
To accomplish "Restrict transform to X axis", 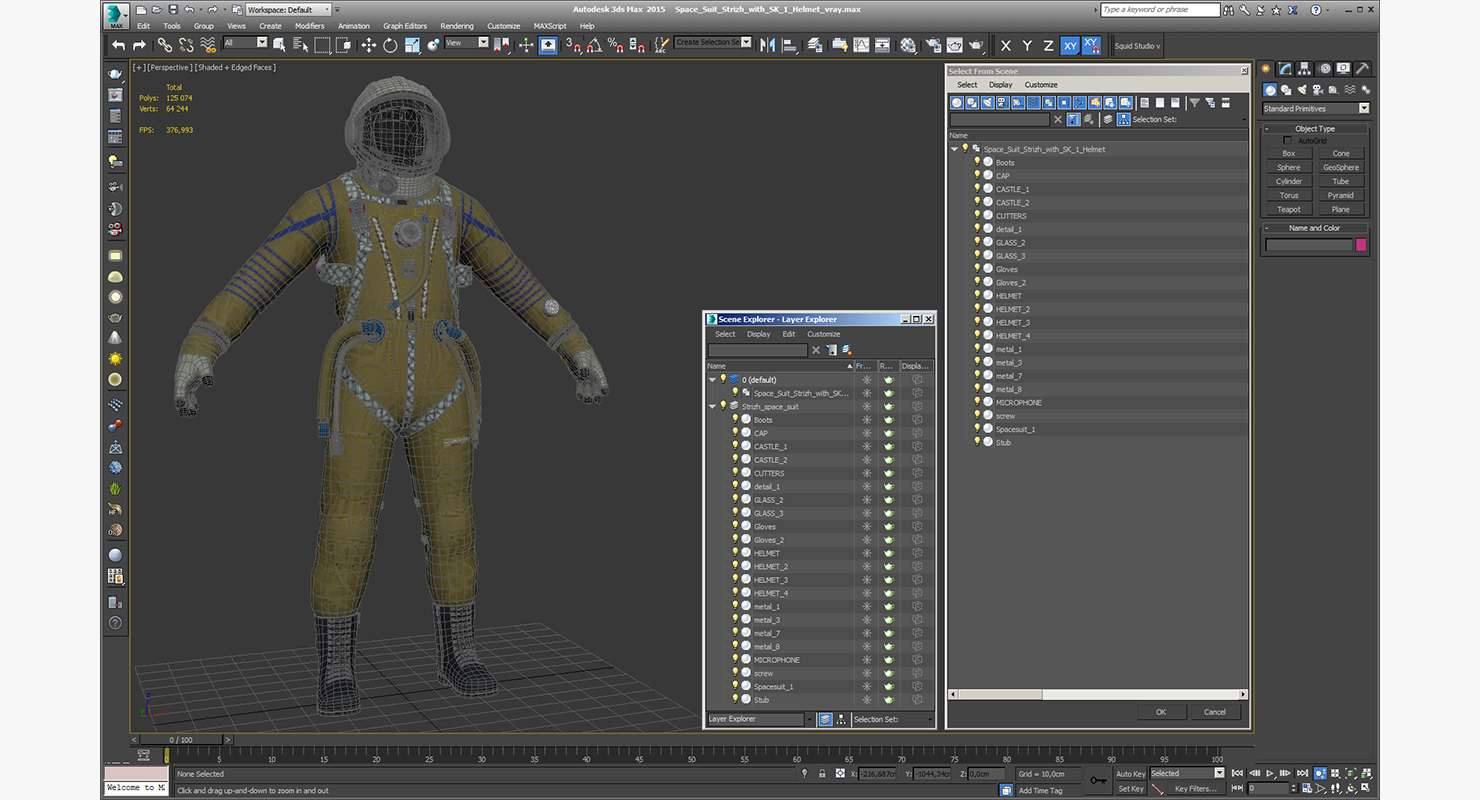I will click(x=1005, y=46).
